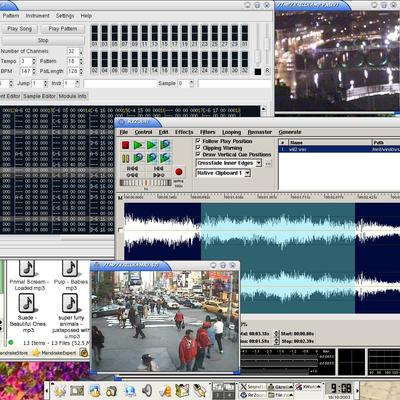Click the PatLength spinner arrows

pos(81,71)
